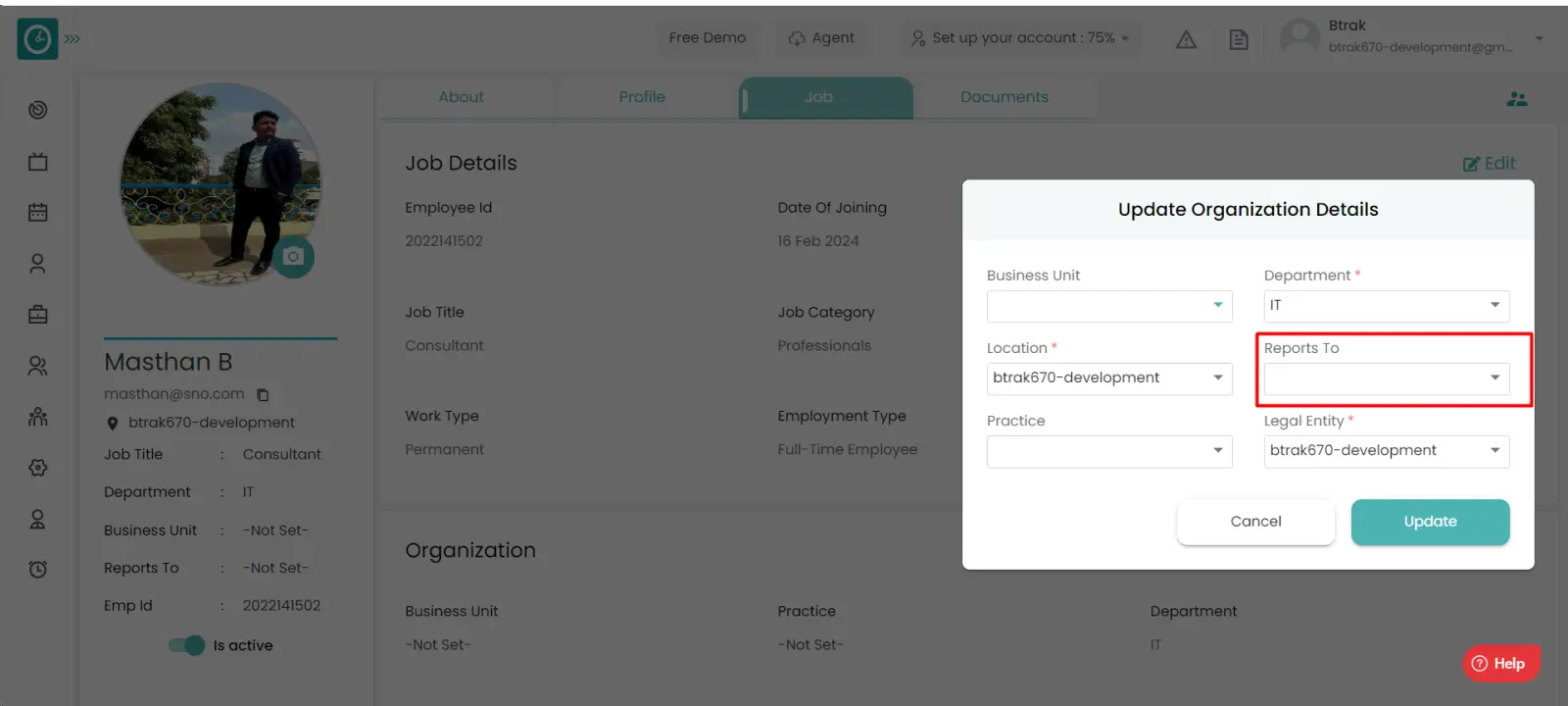
Task: Click the people icon beside the Documents tab
Action: tap(1517, 99)
